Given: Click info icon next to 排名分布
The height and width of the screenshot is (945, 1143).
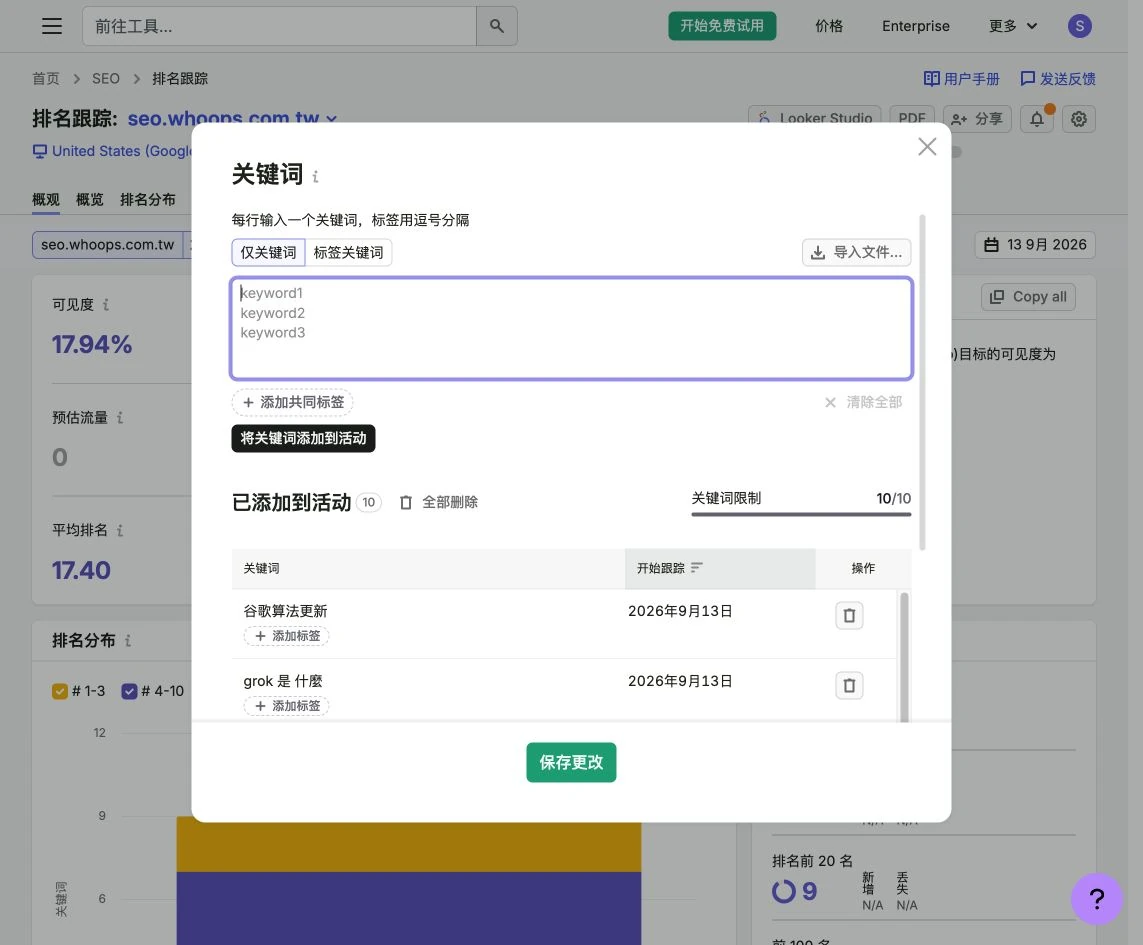Looking at the screenshot, I should (x=128, y=641).
